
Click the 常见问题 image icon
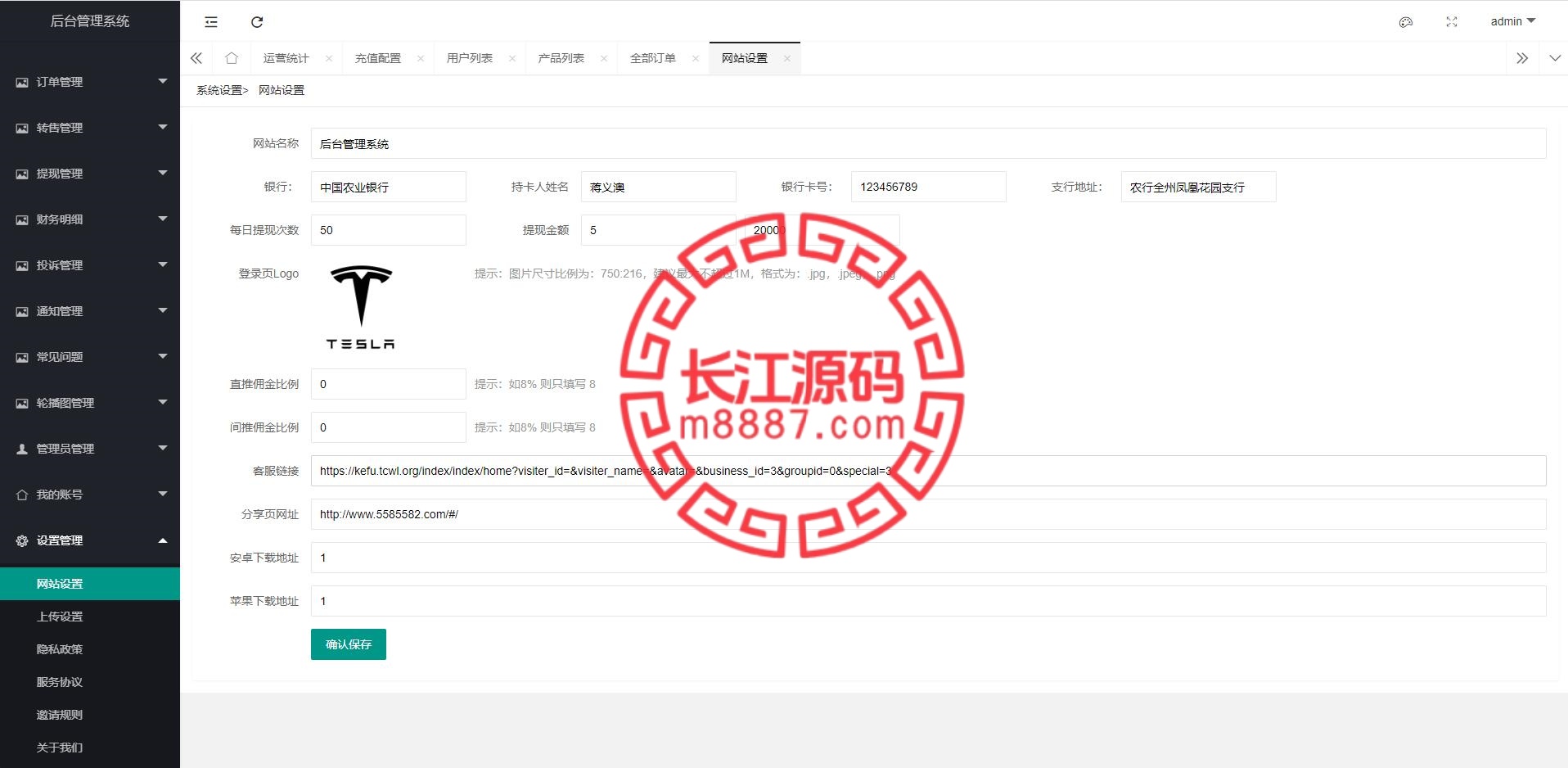pos(22,357)
